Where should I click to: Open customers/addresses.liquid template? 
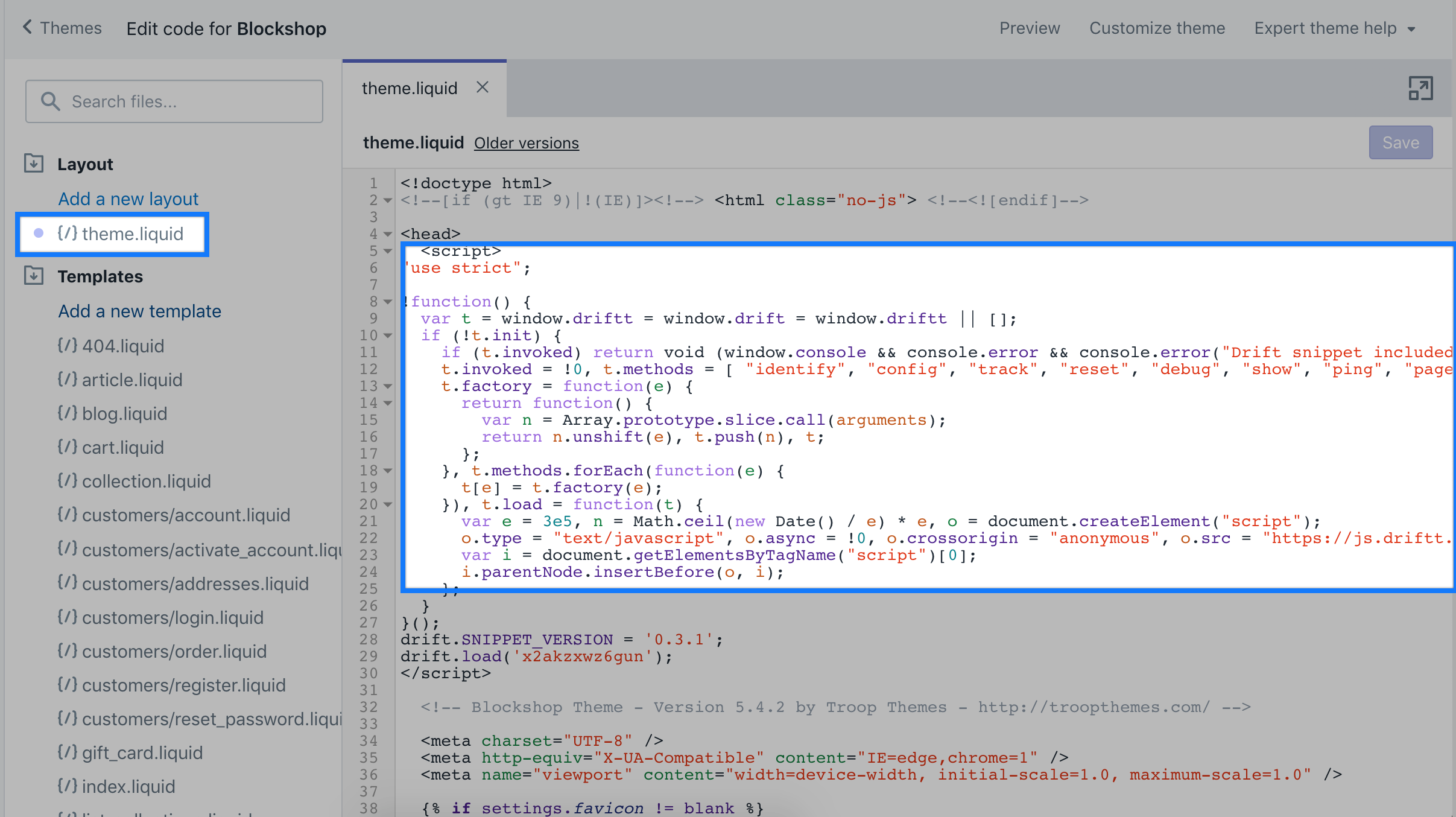coord(183,583)
